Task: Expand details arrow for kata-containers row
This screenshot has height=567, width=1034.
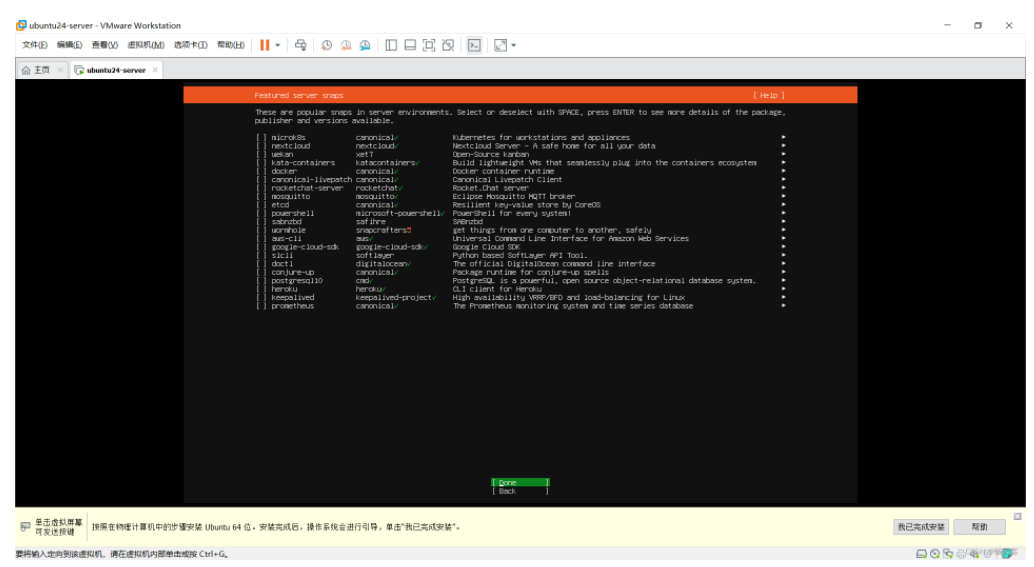Action: point(783,163)
